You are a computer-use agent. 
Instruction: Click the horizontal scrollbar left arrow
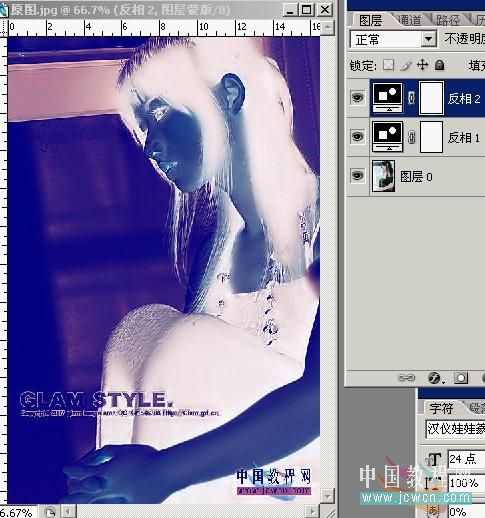[x=69, y=511]
